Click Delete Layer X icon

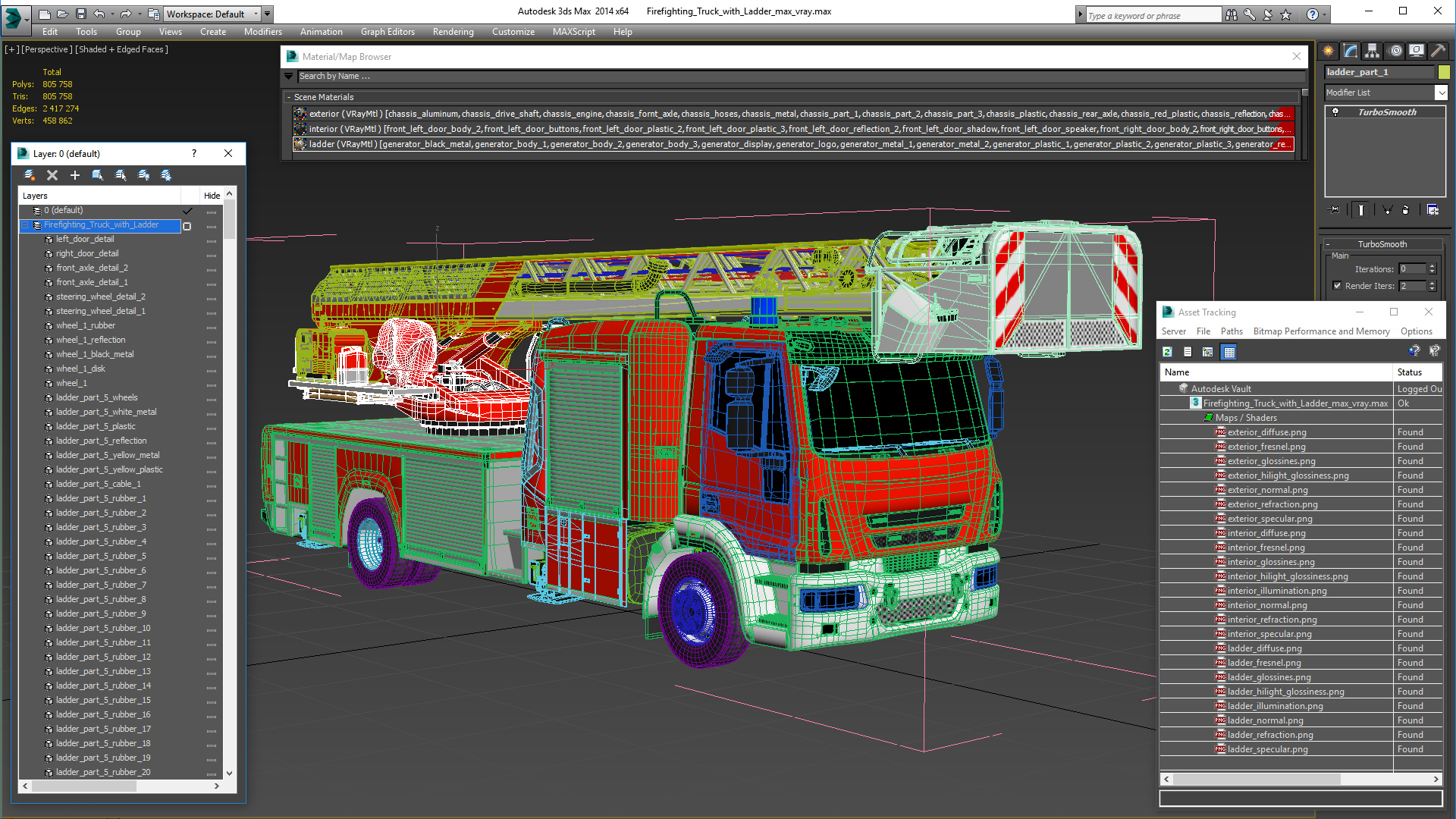[52, 175]
